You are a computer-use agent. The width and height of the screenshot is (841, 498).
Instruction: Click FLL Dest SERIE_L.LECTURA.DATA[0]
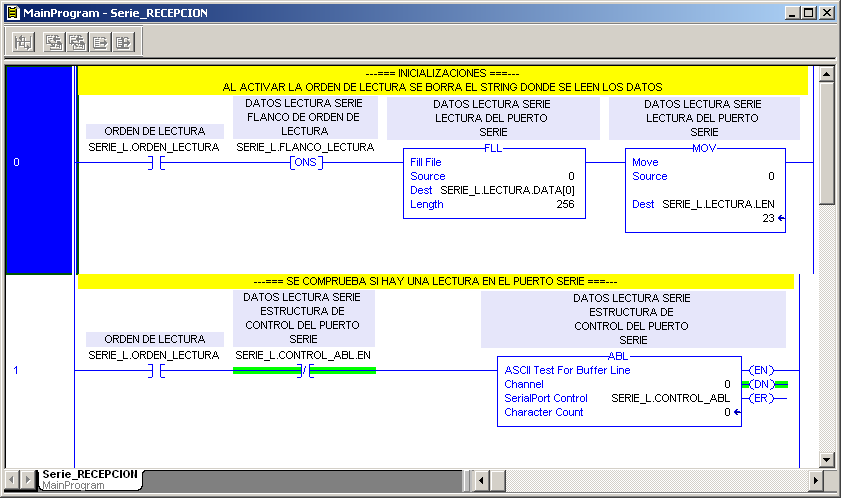pos(507,190)
